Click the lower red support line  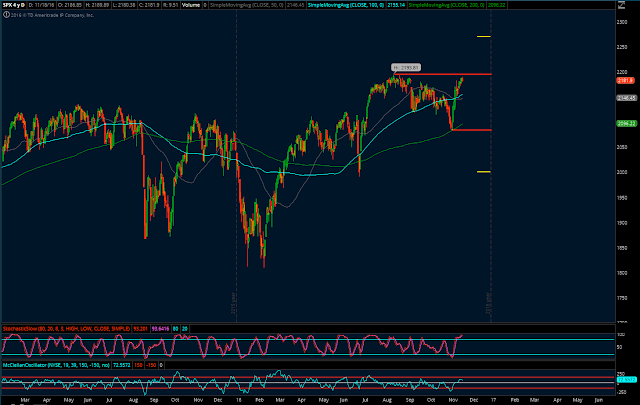pyautogui.click(x=472, y=130)
